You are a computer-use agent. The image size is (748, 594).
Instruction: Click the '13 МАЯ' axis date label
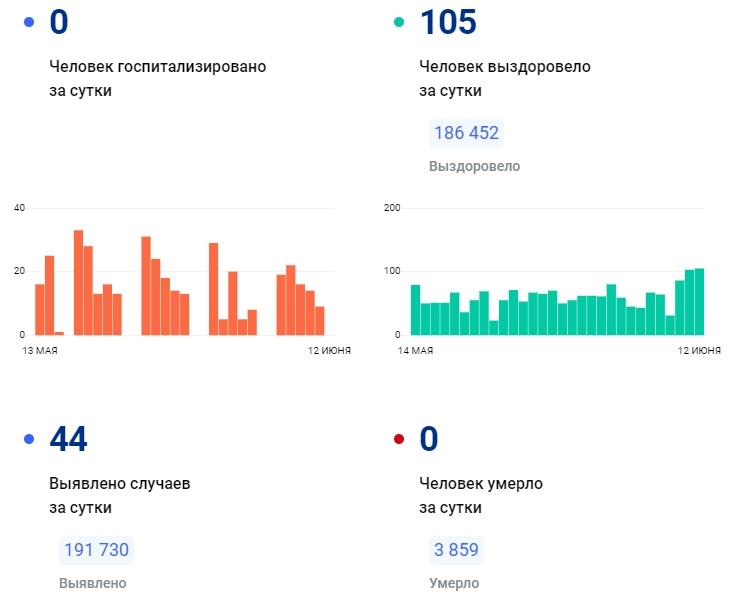pyautogui.click(x=41, y=351)
